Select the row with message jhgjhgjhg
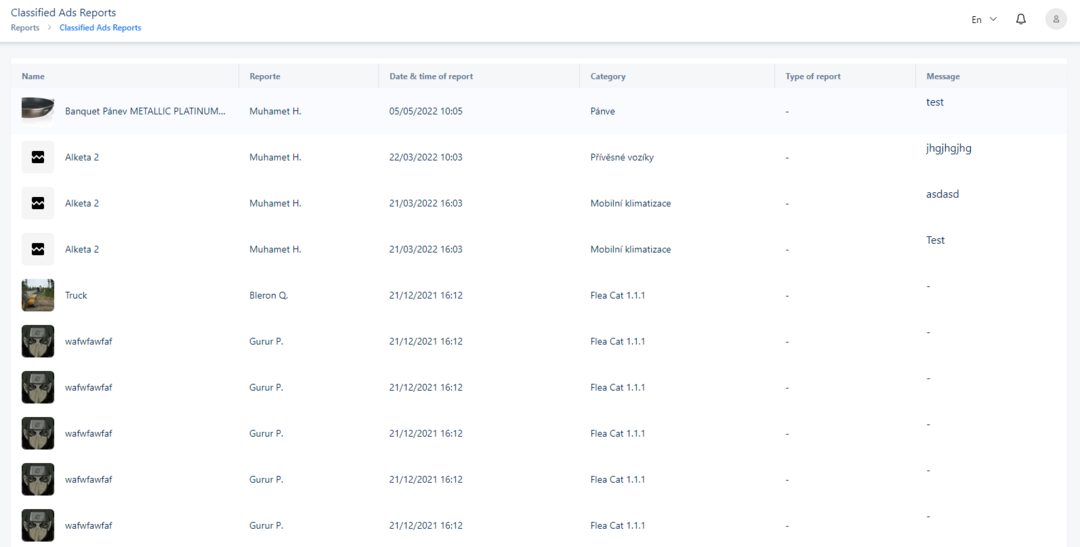The height and width of the screenshot is (547, 1080). (539, 157)
